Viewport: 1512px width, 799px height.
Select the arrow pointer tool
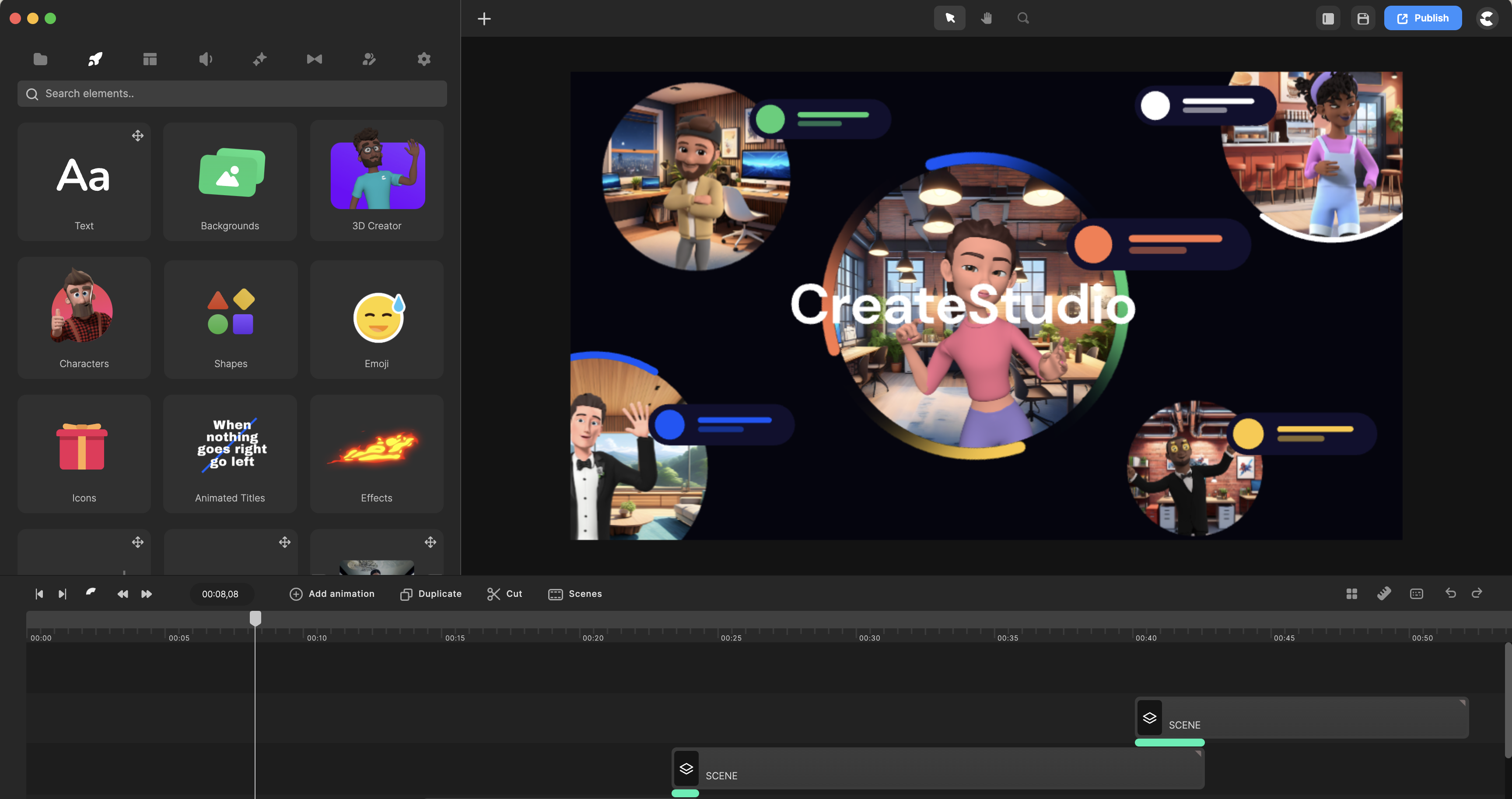950,18
